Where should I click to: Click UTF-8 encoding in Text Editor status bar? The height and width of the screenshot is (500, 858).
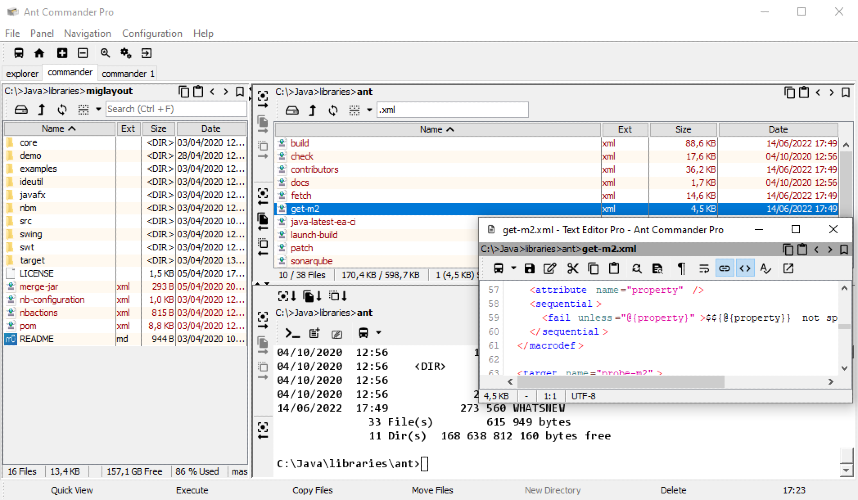(583, 396)
